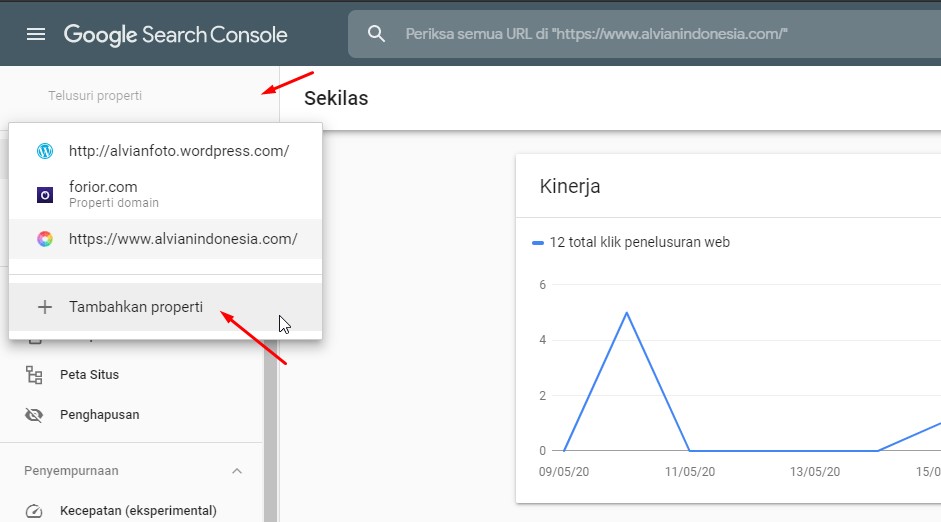Click the magnifier search icon

click(x=376, y=34)
